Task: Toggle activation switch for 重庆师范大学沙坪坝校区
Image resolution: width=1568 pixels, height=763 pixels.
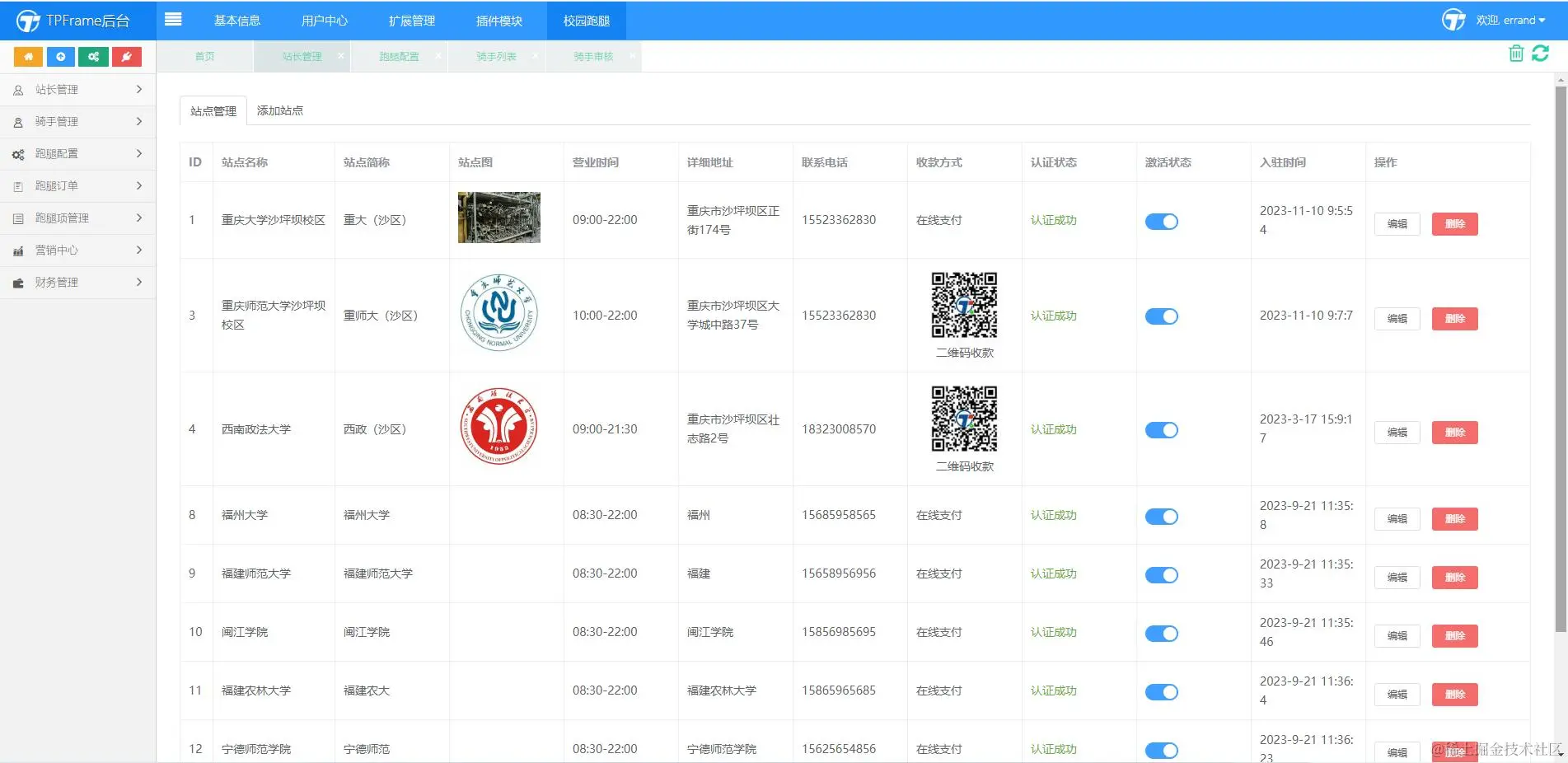Action: click(x=1162, y=316)
